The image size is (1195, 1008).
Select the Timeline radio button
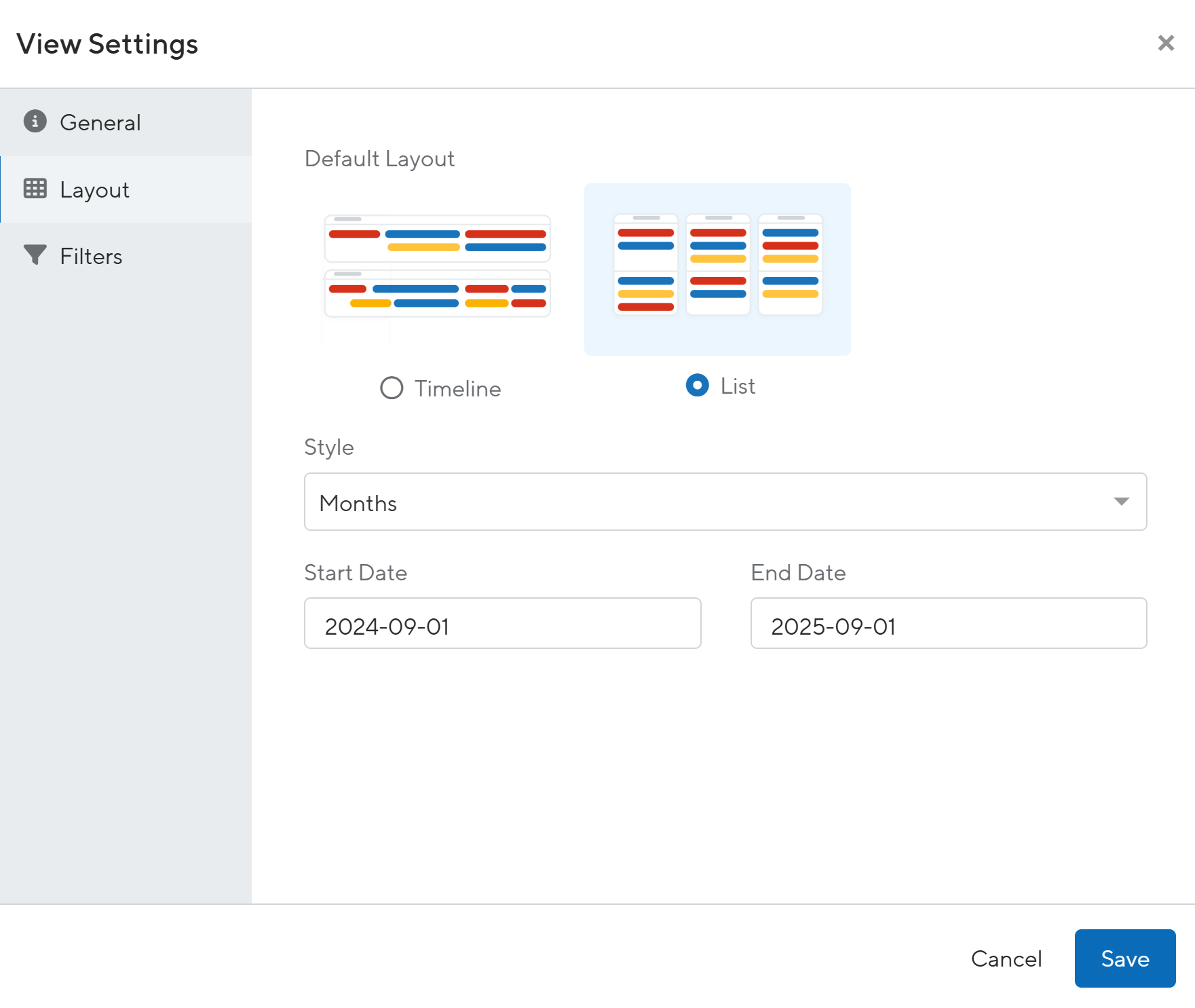click(x=392, y=388)
